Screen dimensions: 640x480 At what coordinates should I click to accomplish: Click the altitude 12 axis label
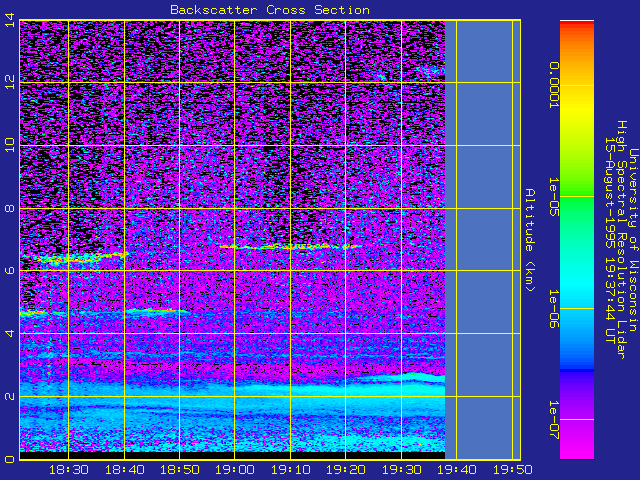pos(9,82)
